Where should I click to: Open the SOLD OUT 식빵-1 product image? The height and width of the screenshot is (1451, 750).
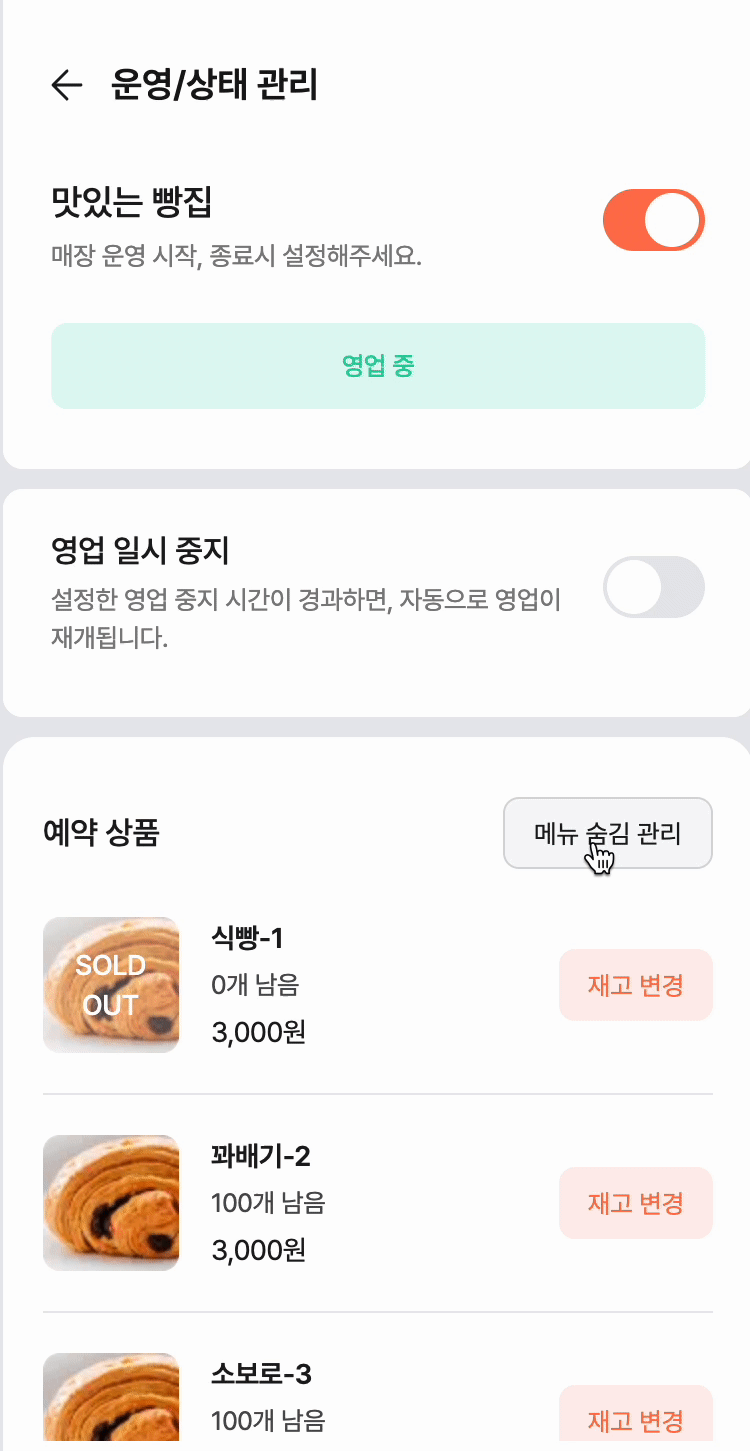pos(111,985)
